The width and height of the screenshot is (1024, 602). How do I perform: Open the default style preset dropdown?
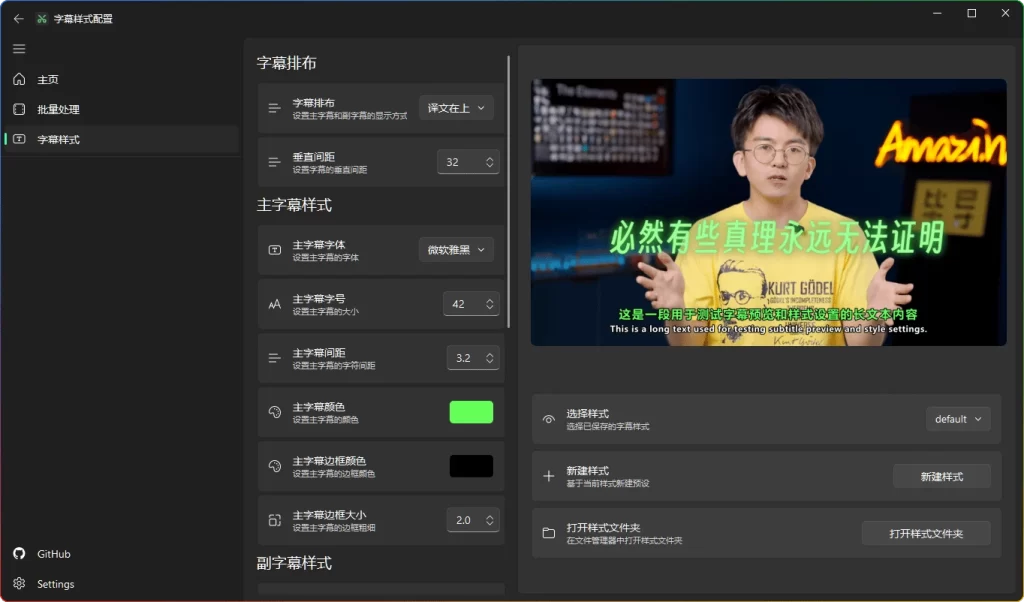(957, 419)
